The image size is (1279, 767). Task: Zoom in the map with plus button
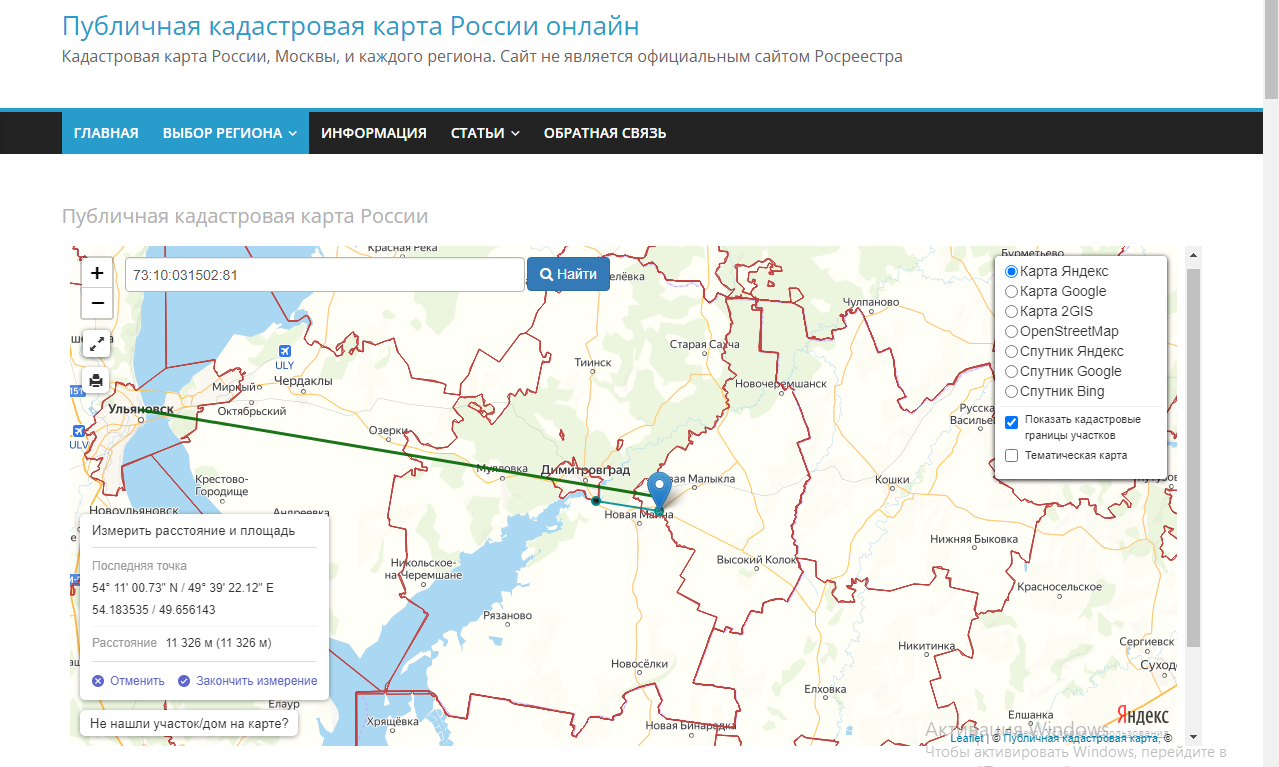point(97,273)
